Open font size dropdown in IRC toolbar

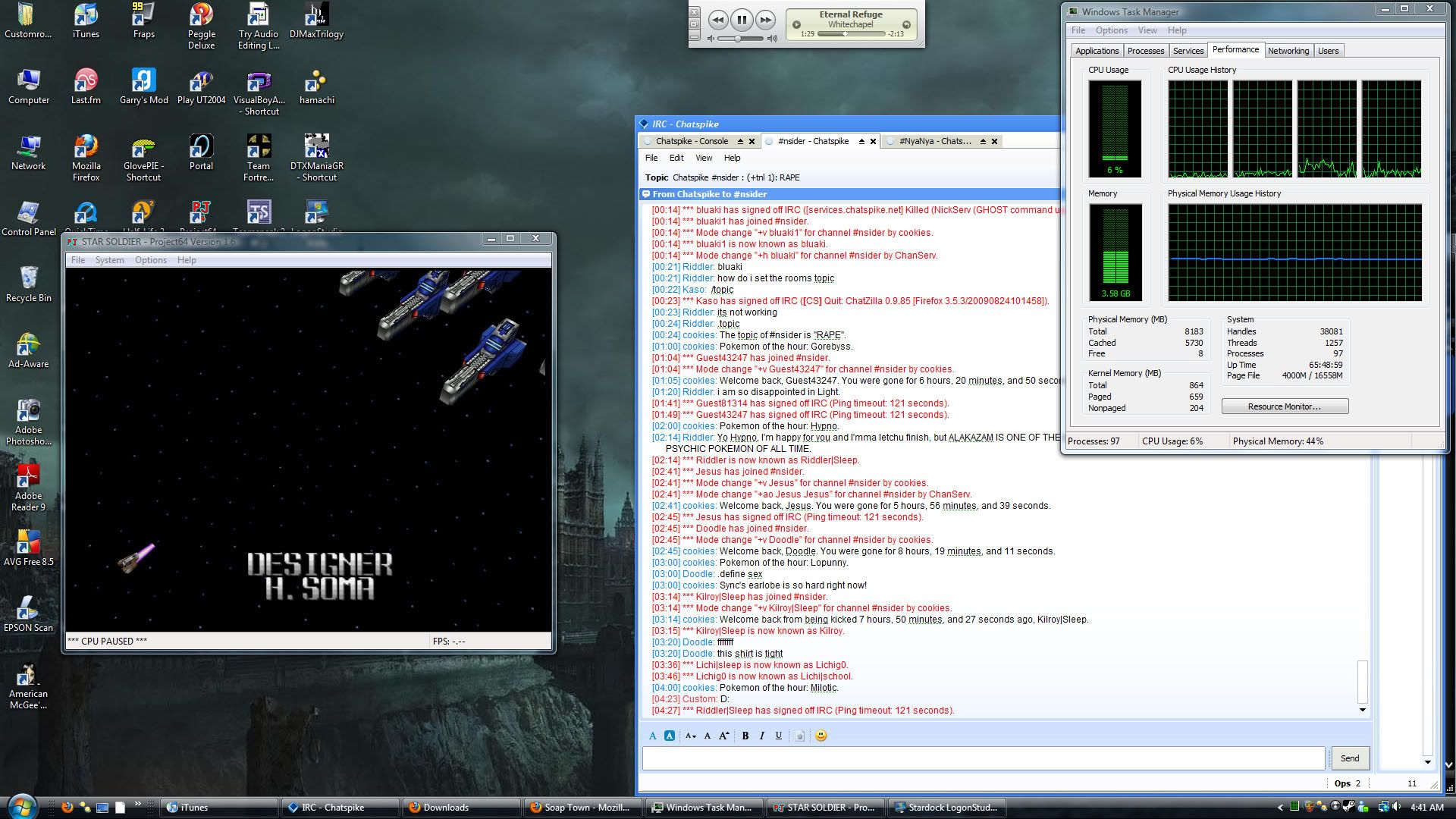pos(690,736)
